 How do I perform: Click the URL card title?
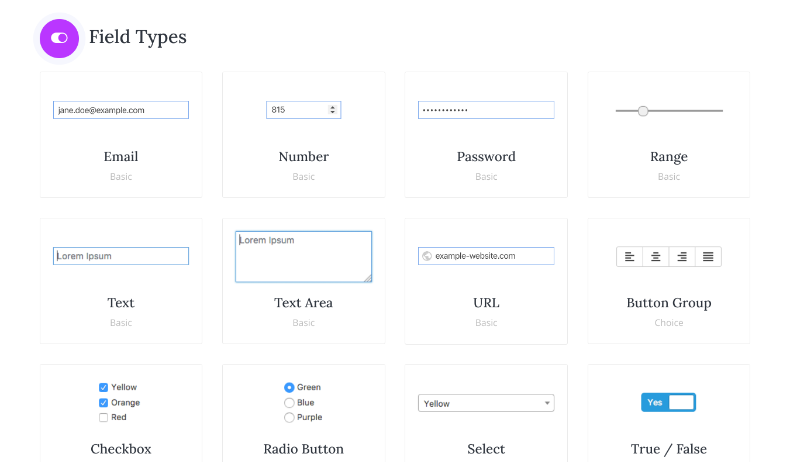[486, 303]
